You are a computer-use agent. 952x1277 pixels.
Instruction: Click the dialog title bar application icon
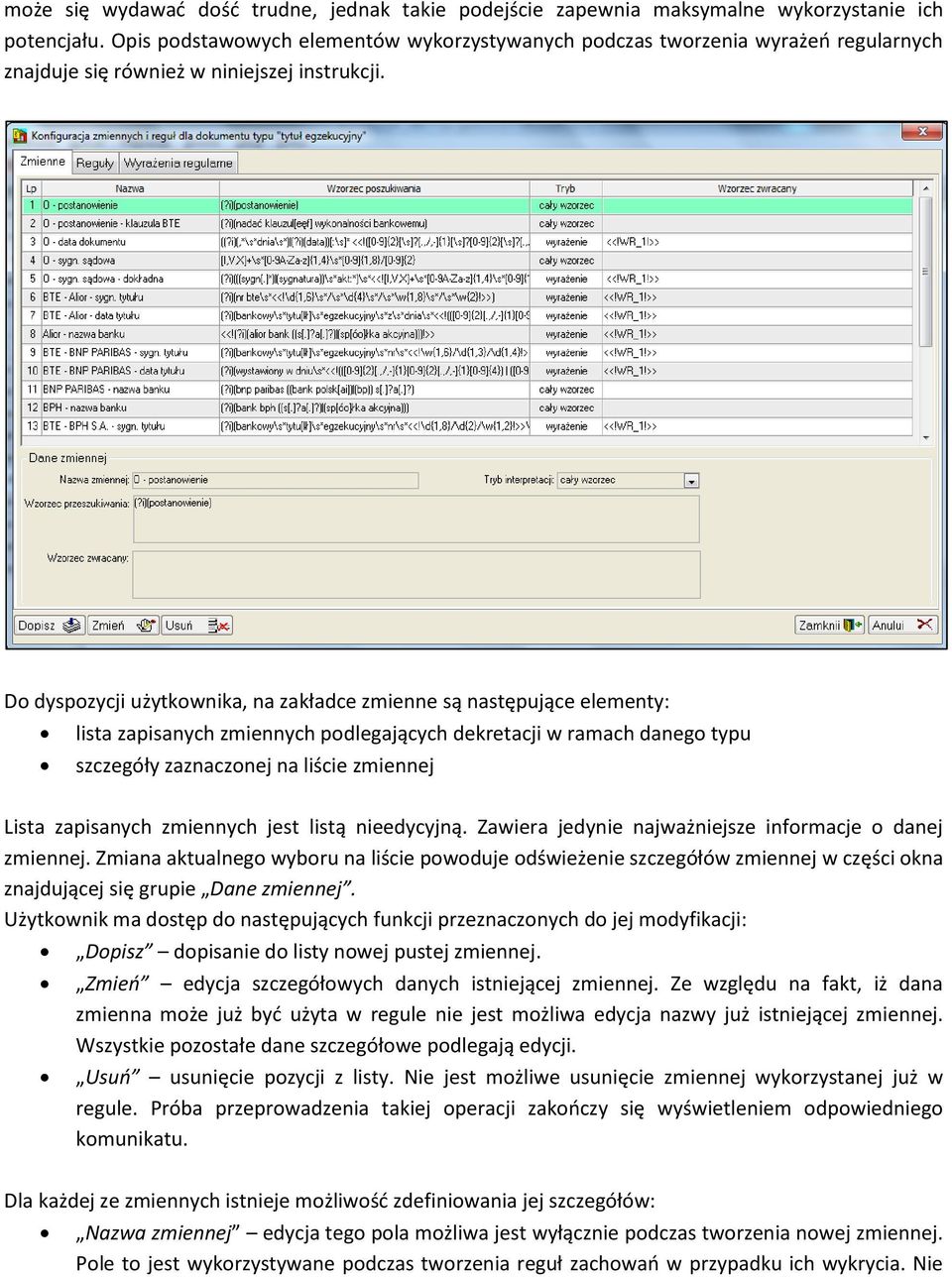(19, 135)
